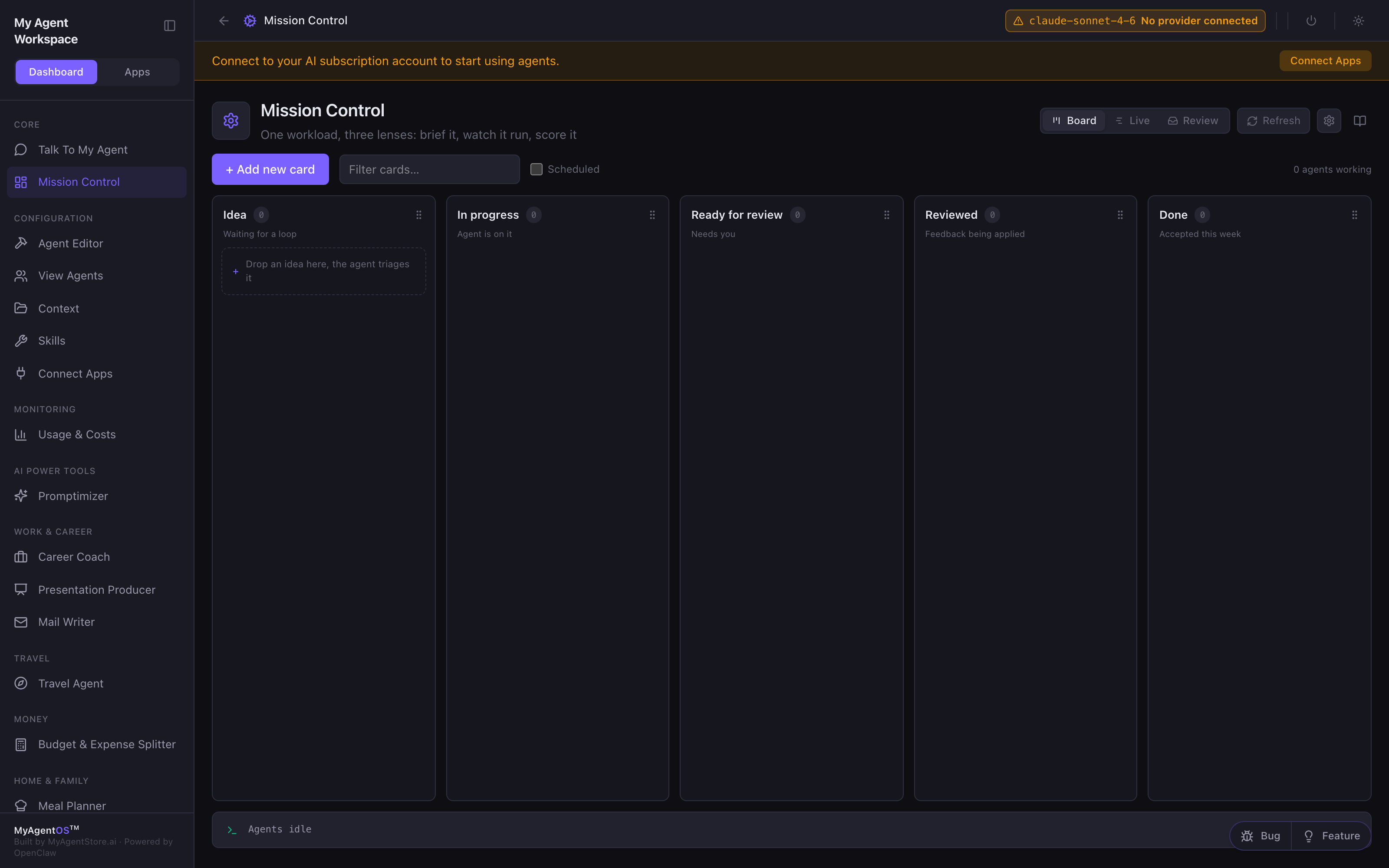Open Meal Planner
Viewport: 1389px width, 868px height.
click(x=96, y=806)
